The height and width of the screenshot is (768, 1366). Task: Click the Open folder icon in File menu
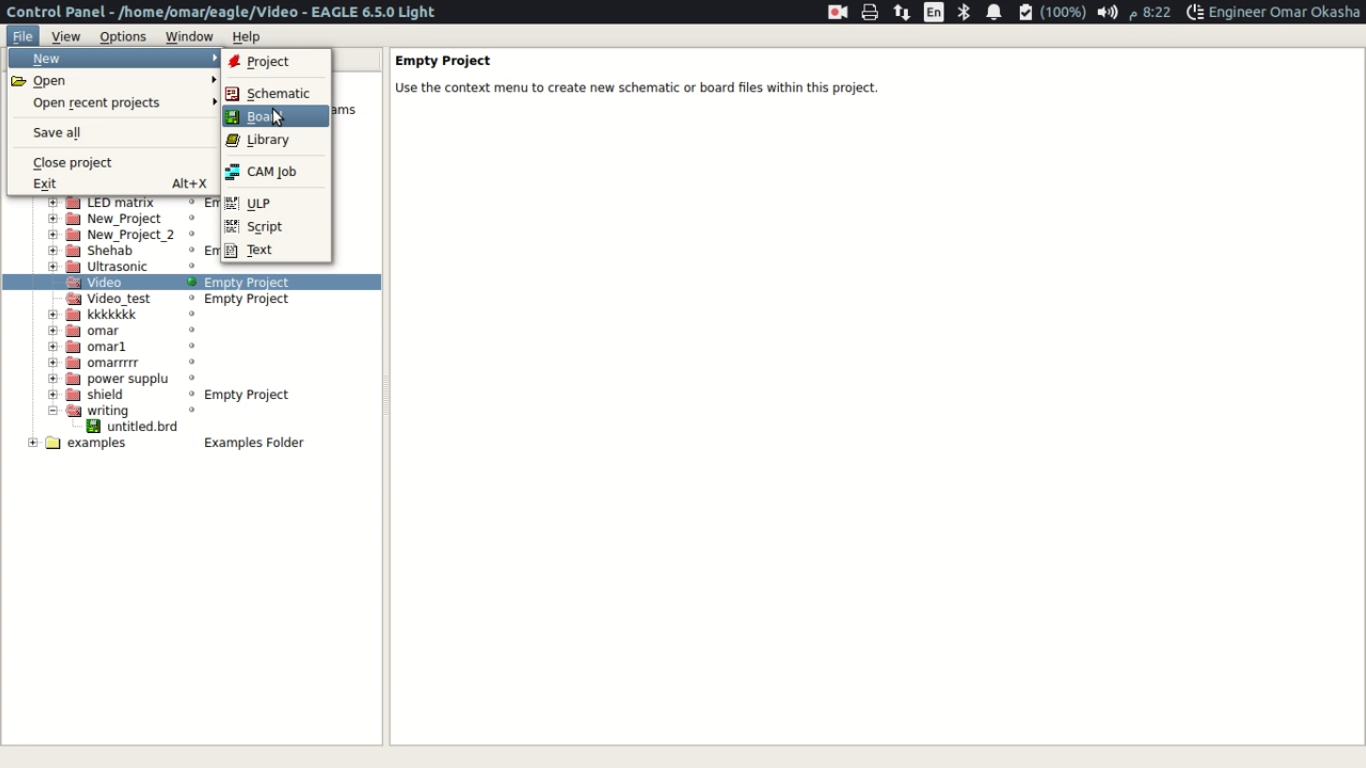point(19,81)
